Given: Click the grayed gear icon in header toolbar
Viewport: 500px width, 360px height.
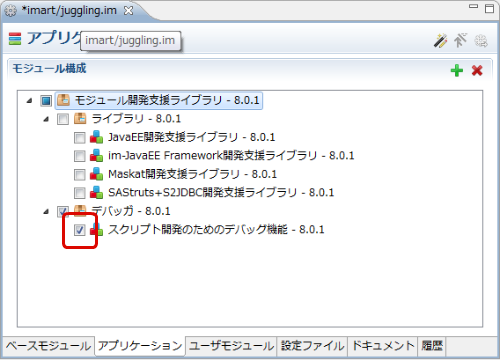Looking at the screenshot, I should point(481,41).
